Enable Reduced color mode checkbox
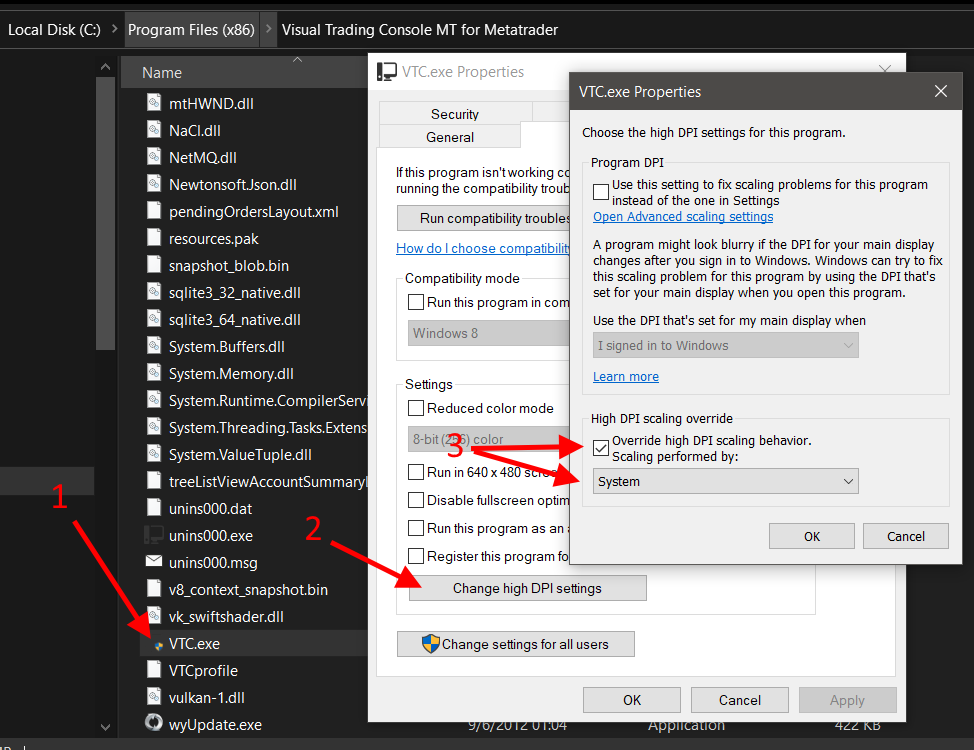The width and height of the screenshot is (974, 750). (416, 408)
